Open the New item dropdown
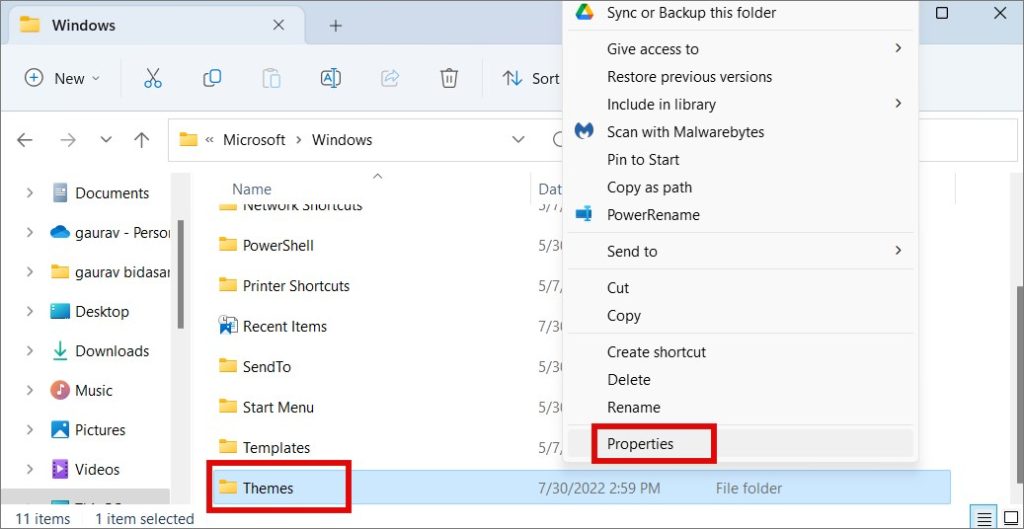Screen dimensions: 1024x529 click(x=62, y=78)
